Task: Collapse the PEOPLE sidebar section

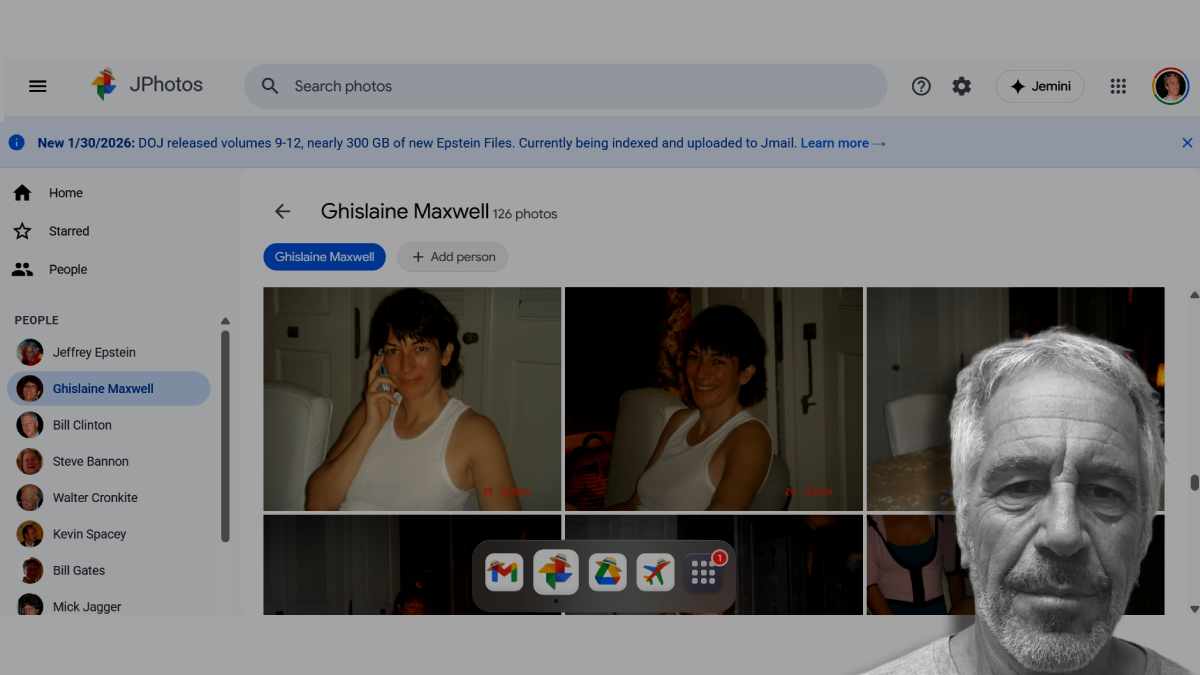Action: (x=225, y=320)
